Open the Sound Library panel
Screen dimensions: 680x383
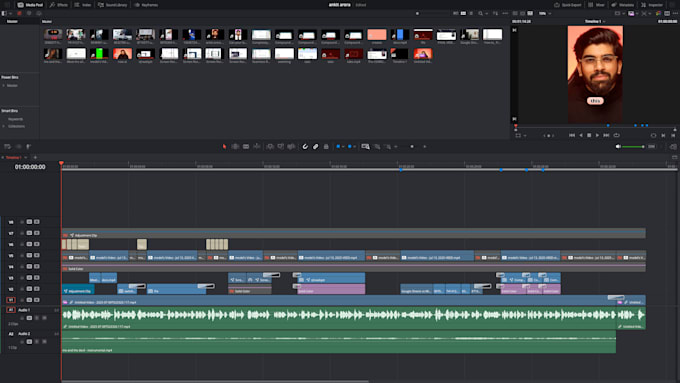[112, 5]
